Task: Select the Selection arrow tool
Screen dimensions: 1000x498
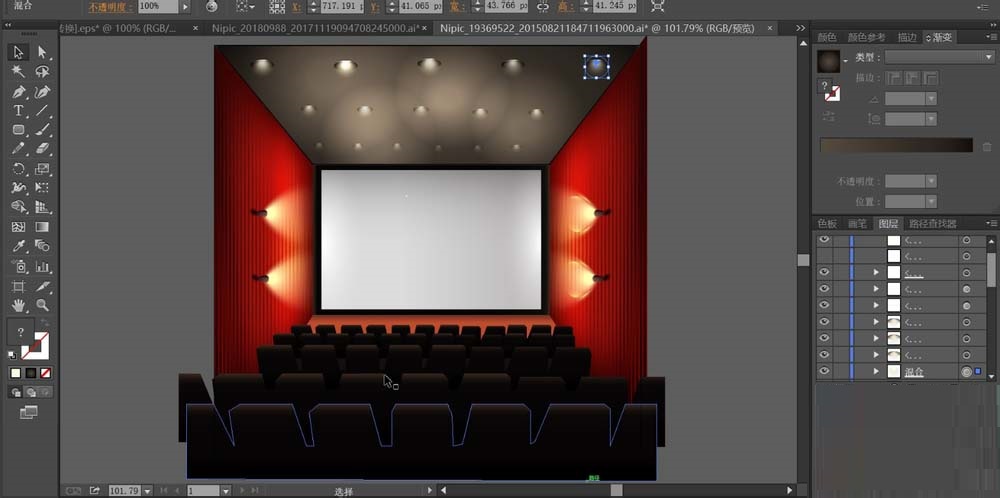Action: [x=19, y=52]
